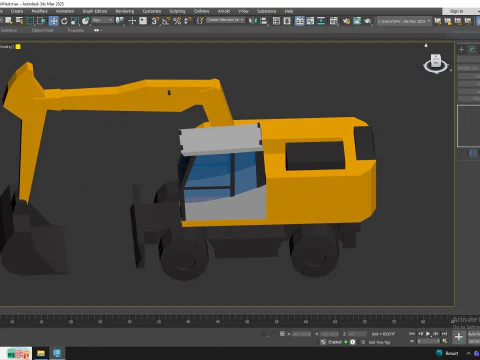Toggle Scene Explorer

[x=276, y=21]
